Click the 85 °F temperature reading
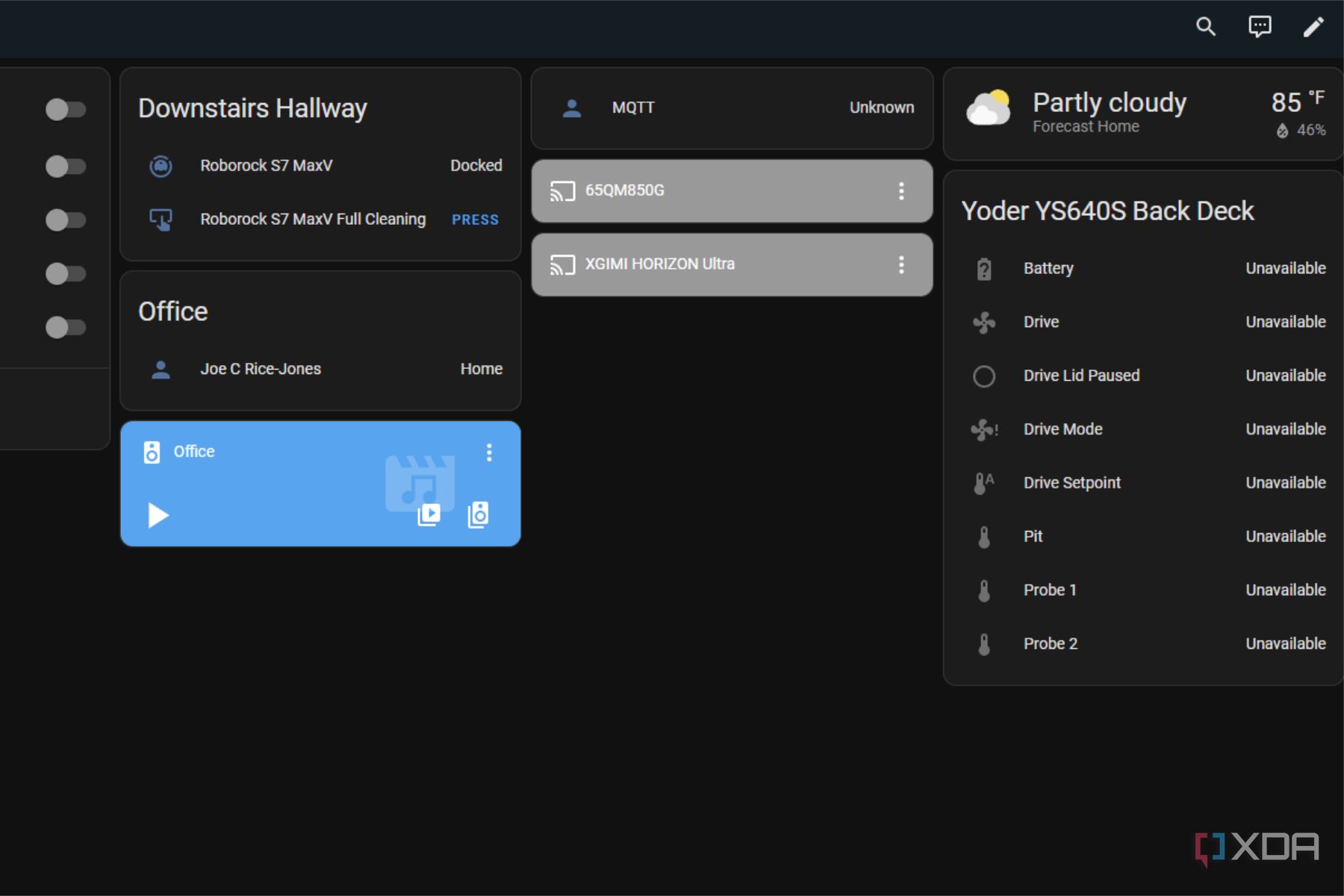The image size is (1344, 896). [x=1298, y=102]
